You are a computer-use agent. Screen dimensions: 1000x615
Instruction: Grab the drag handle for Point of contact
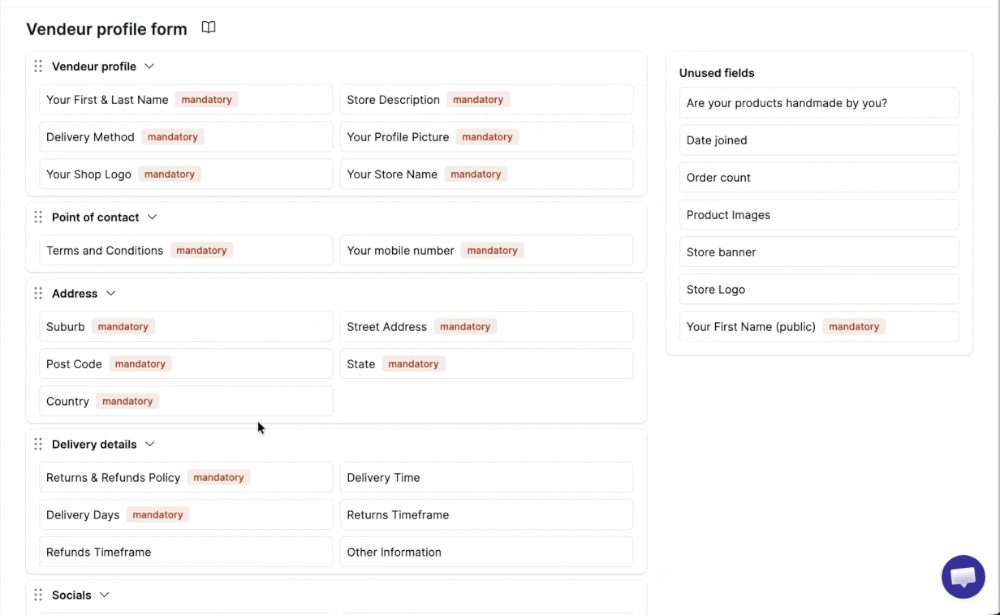[x=38, y=217]
